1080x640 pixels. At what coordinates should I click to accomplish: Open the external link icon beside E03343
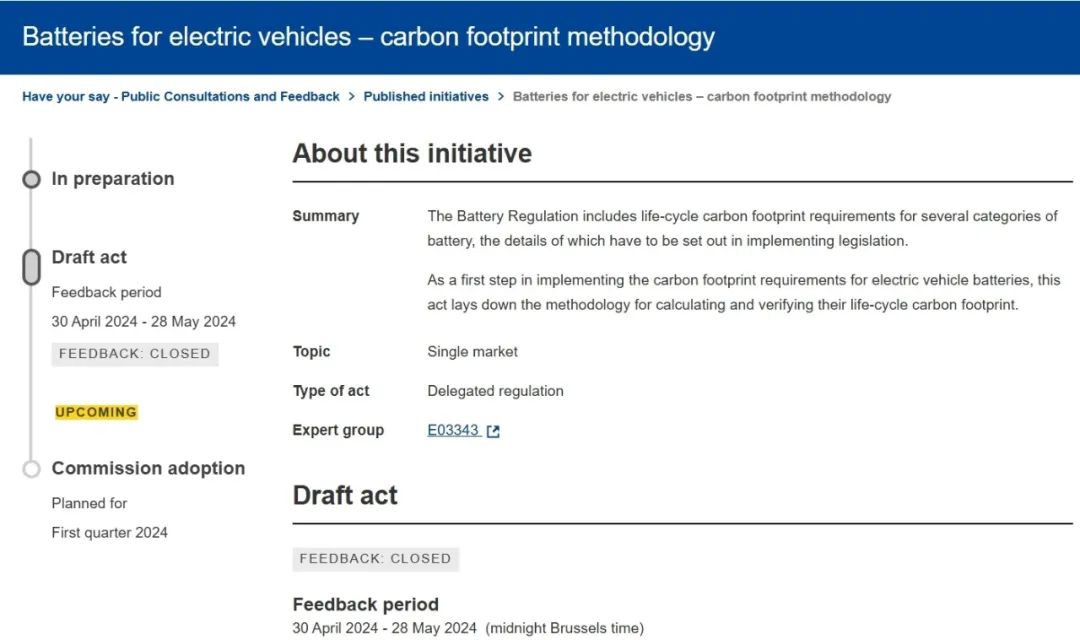[493, 431]
